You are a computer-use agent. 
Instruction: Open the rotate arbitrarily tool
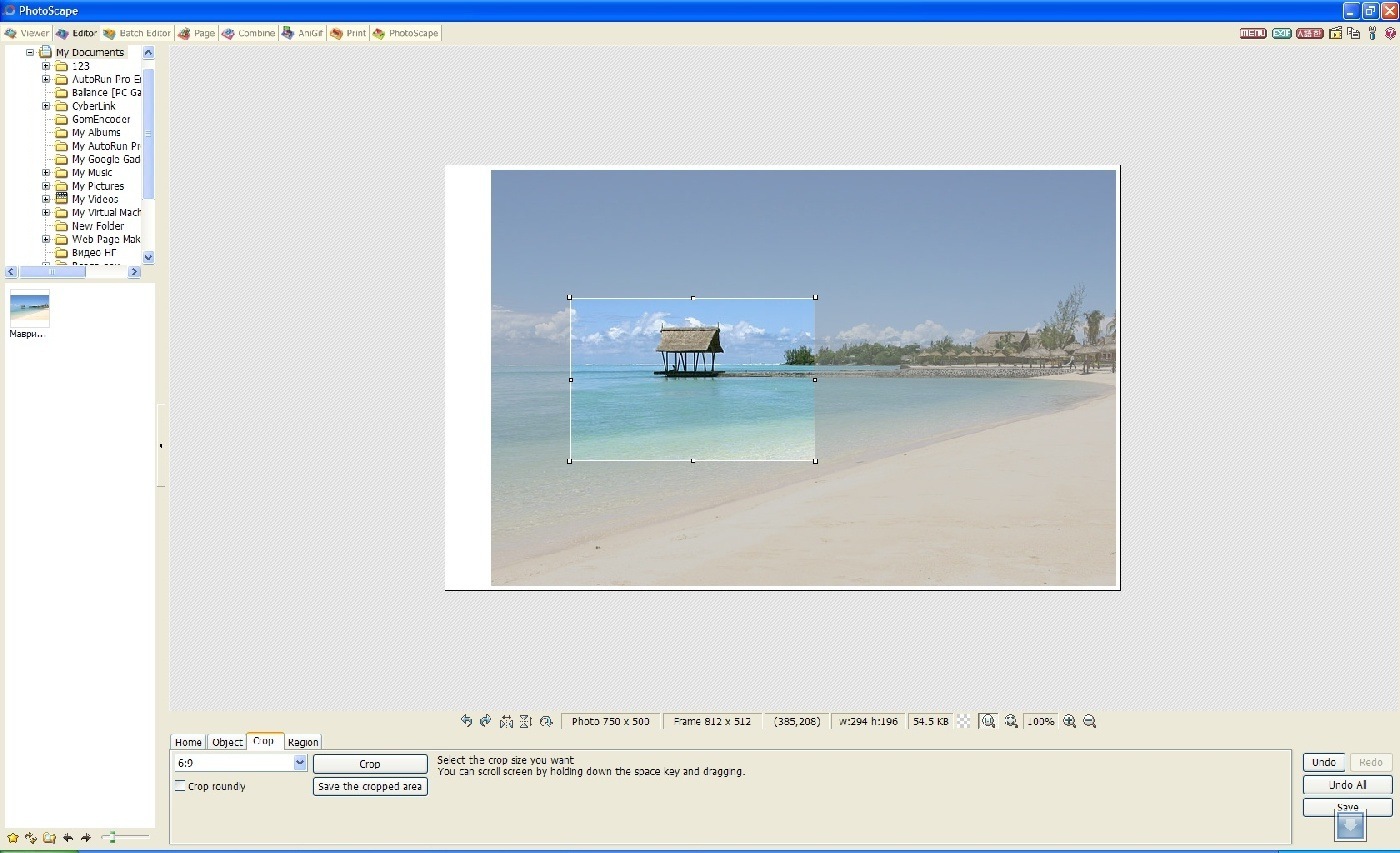pos(546,721)
